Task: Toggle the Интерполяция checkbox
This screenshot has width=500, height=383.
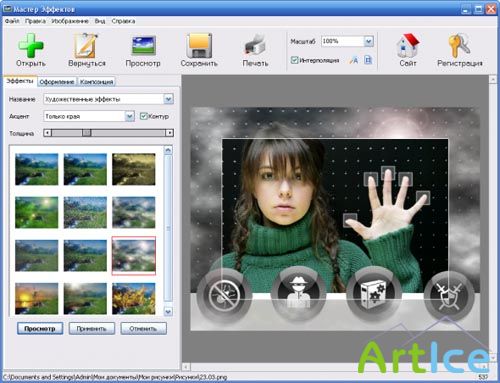Action: point(294,60)
